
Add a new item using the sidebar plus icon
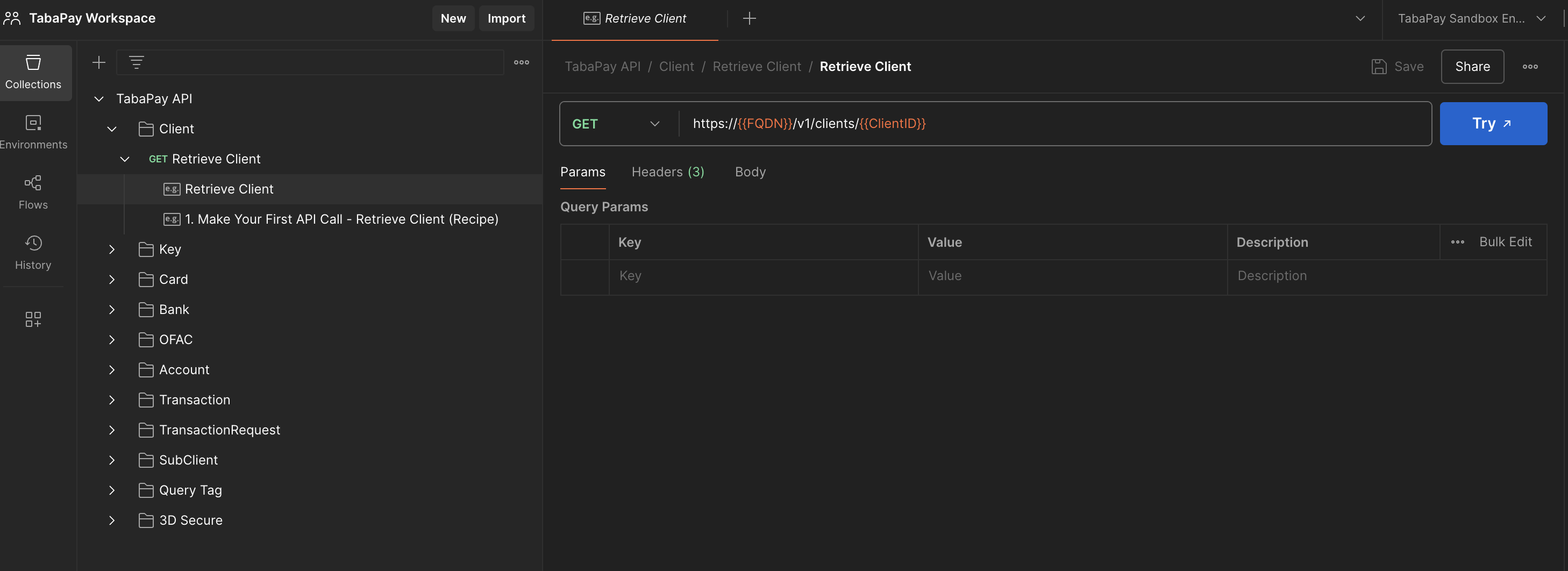(x=98, y=61)
